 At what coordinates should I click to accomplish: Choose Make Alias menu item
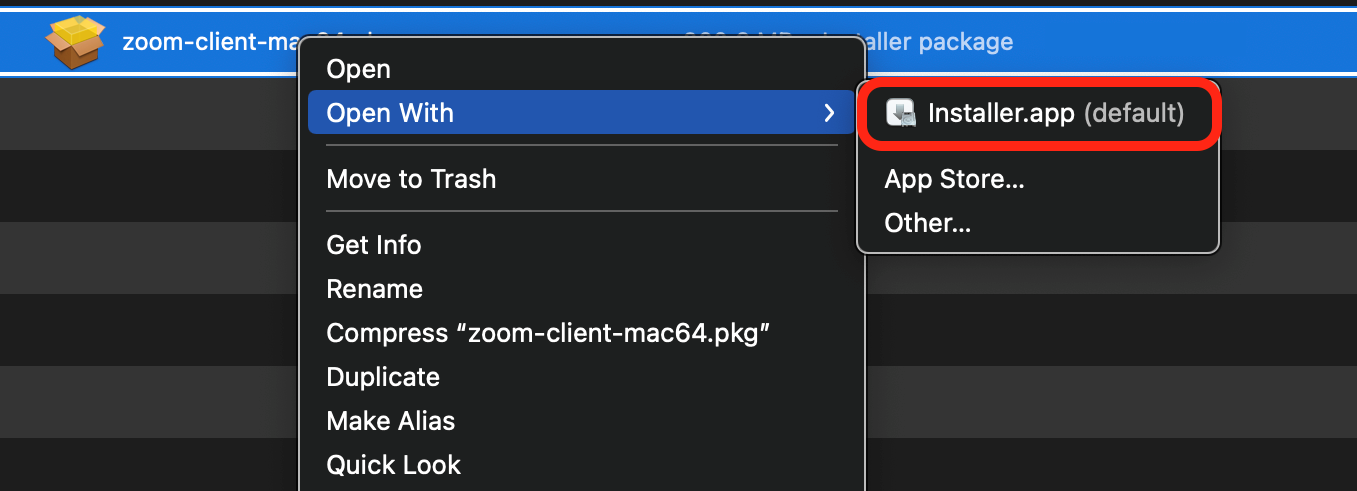click(x=582, y=421)
